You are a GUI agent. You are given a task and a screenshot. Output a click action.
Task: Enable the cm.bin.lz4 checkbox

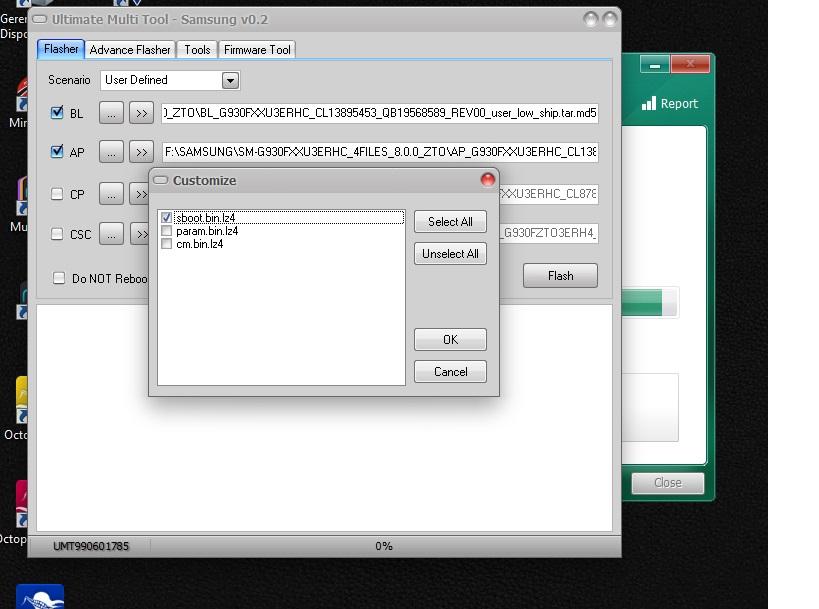pos(167,244)
